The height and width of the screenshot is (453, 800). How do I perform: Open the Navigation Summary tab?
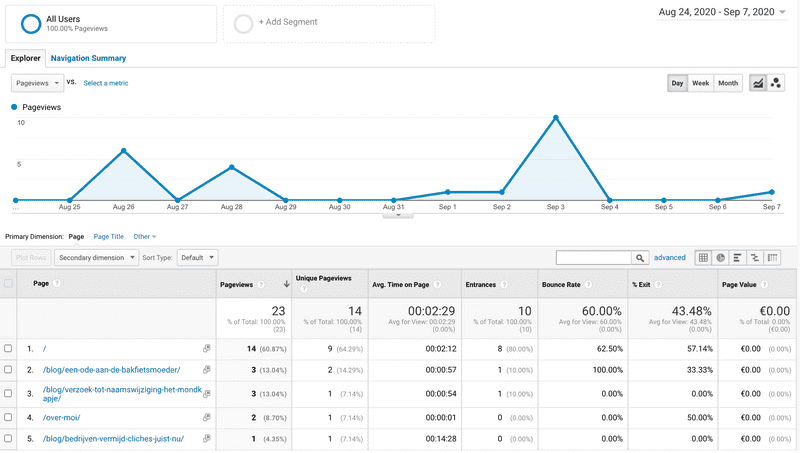pos(88,58)
